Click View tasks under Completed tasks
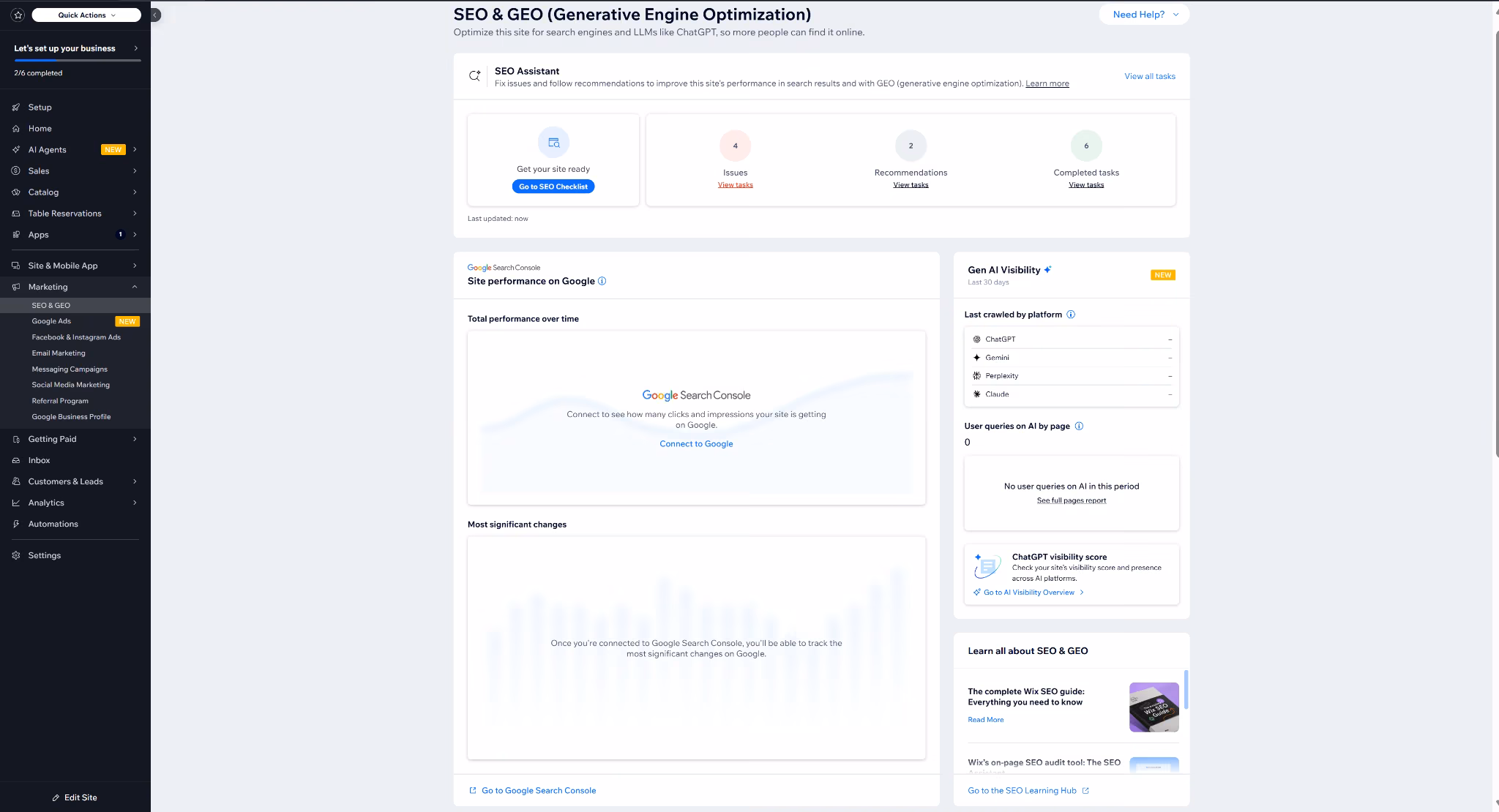 1086,185
